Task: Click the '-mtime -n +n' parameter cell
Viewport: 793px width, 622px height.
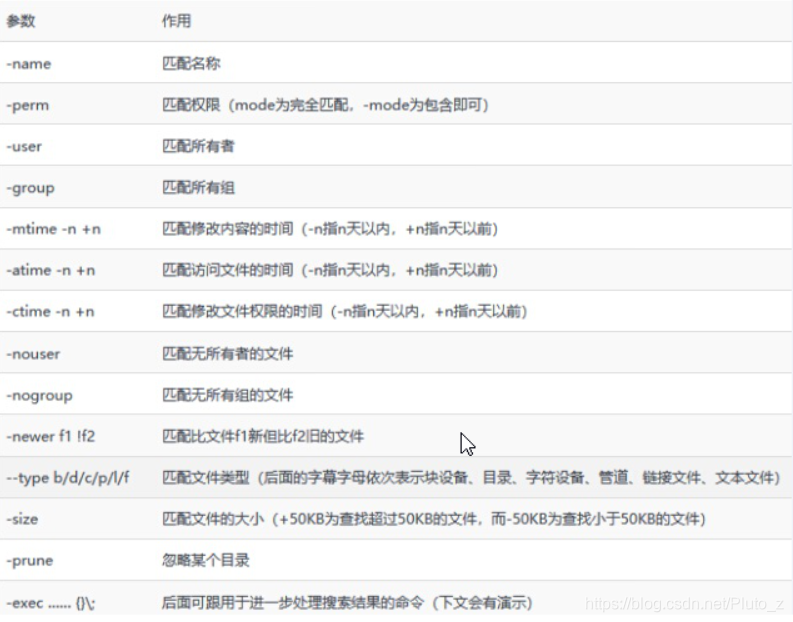Action: (x=54, y=229)
